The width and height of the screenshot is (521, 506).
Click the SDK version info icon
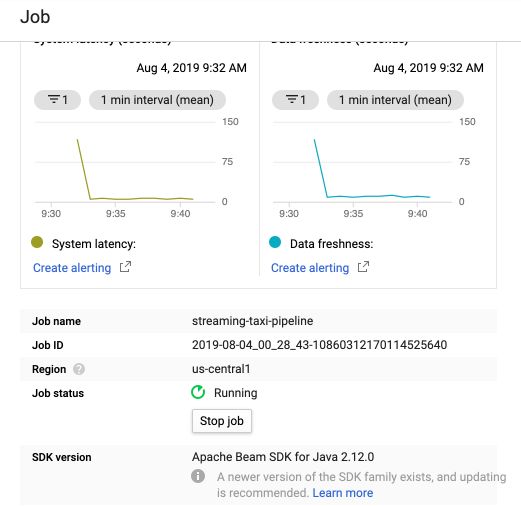click(x=198, y=476)
